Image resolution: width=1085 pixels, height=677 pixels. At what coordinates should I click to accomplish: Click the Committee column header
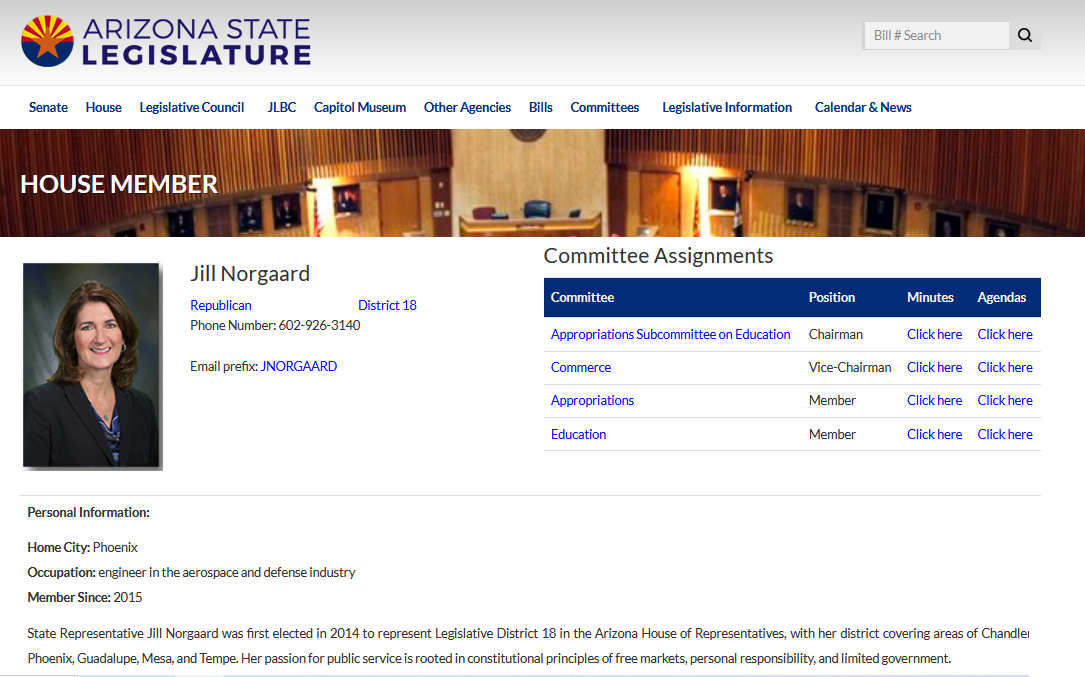[583, 298]
